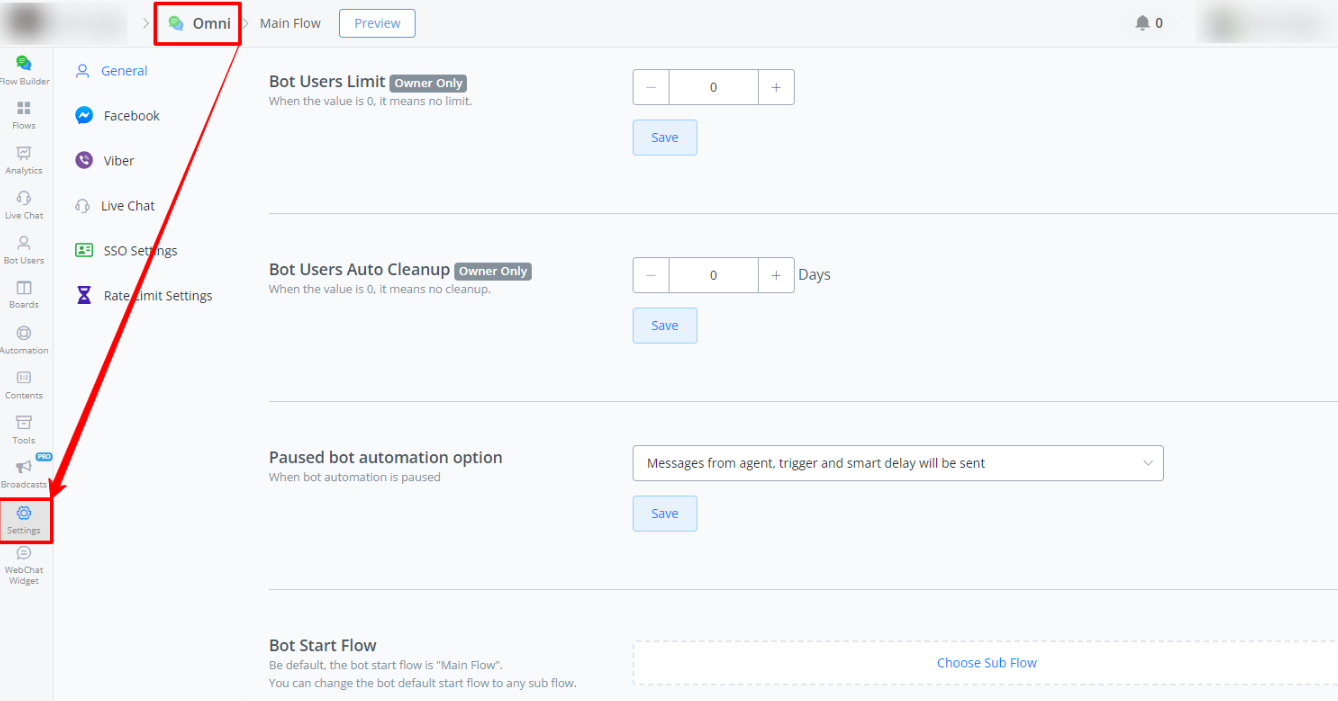The width and height of the screenshot is (1338, 701).
Task: Go to Live Chat in left sidebar
Action: coord(24,204)
